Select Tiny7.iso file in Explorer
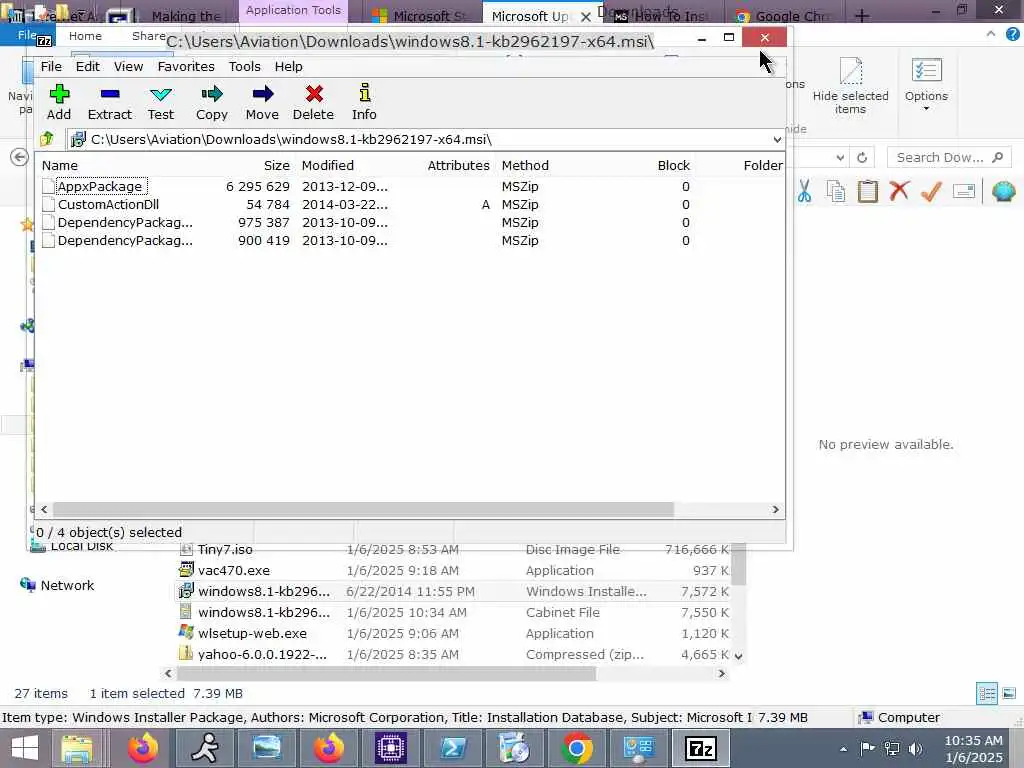This screenshot has width=1024, height=768. (x=225, y=550)
